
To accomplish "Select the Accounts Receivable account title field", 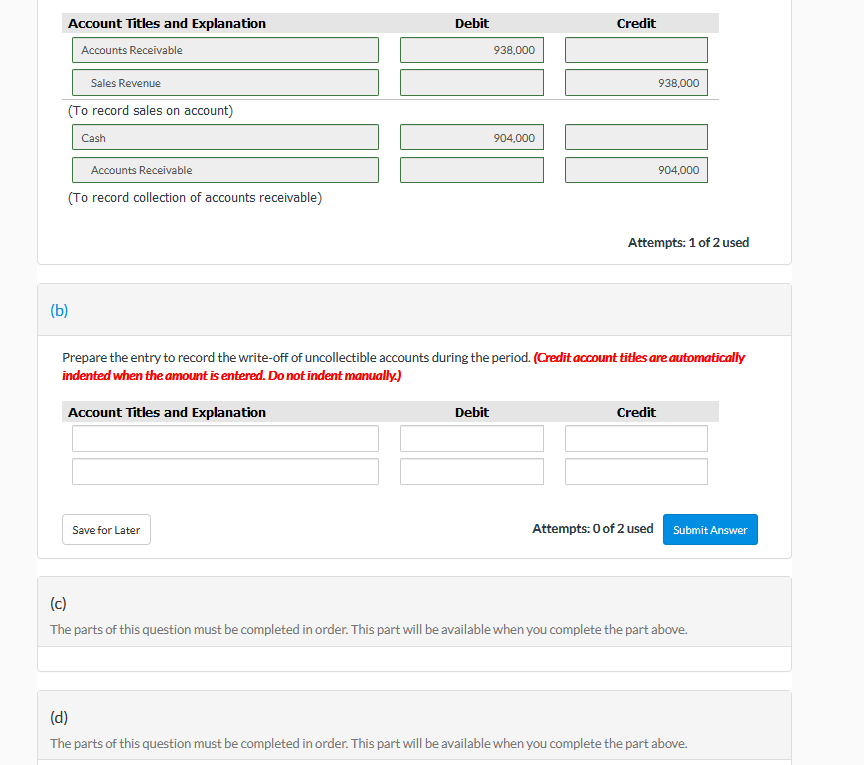I will point(225,49).
